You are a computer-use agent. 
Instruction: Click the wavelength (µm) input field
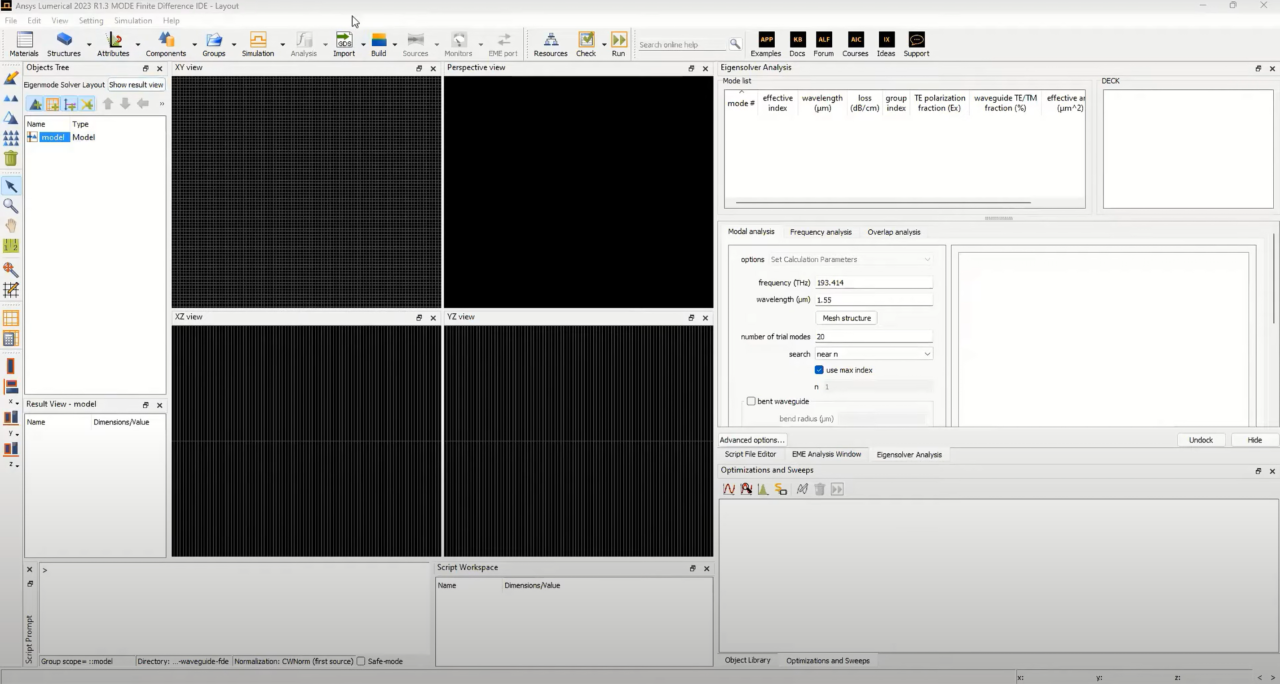pyautogui.click(x=874, y=300)
